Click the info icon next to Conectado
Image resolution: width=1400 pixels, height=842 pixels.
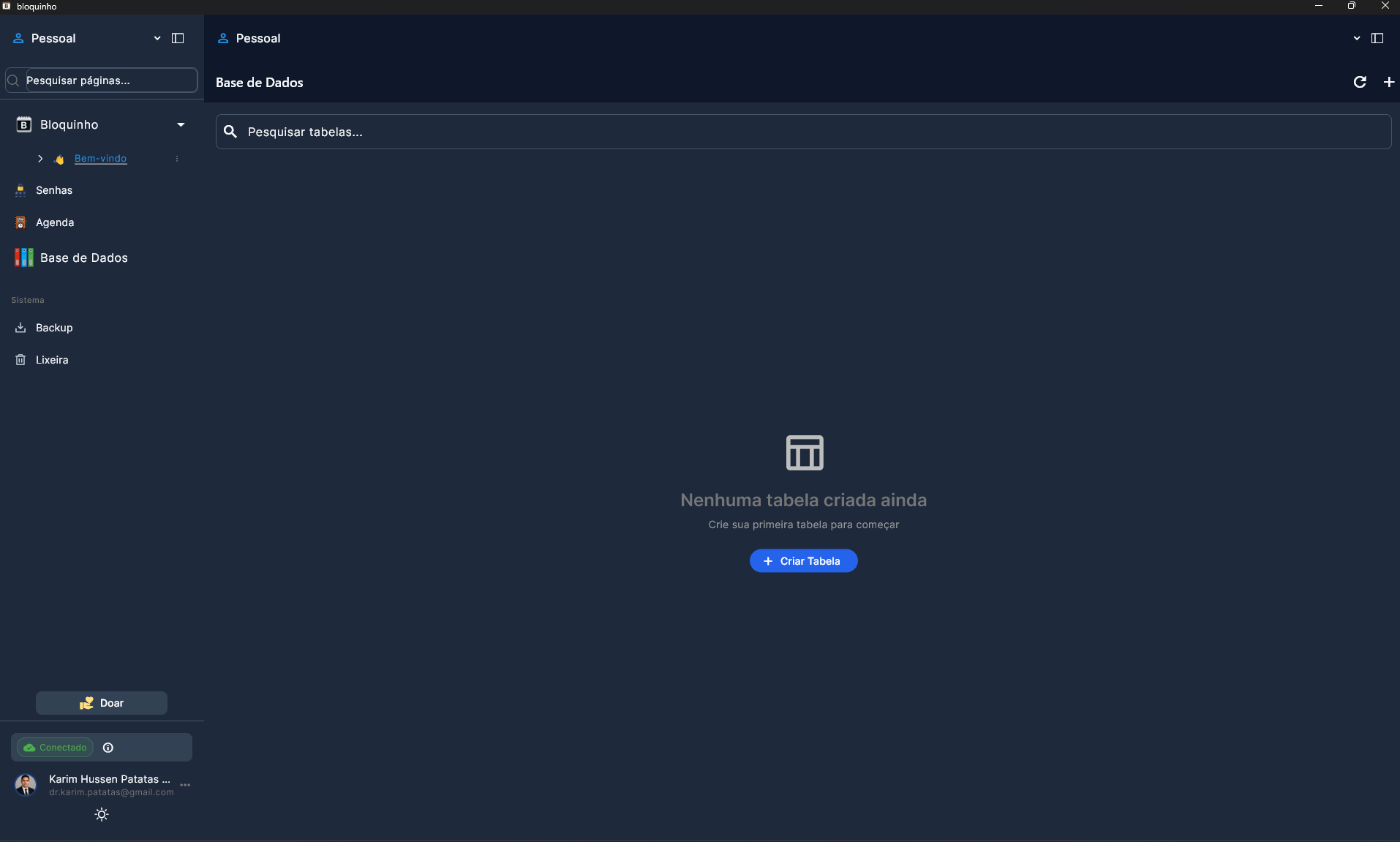(x=108, y=748)
